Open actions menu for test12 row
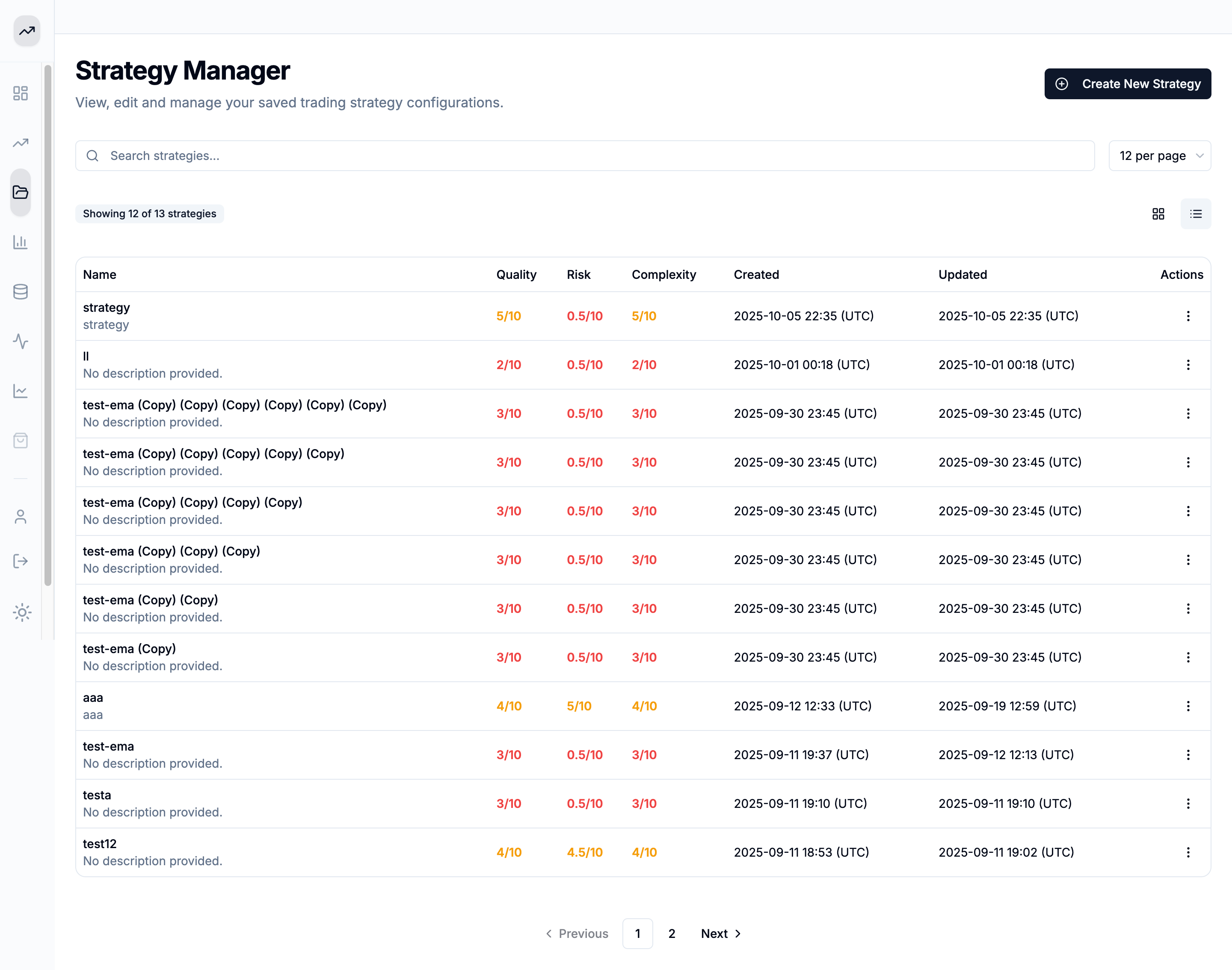This screenshot has width=1232, height=970. 1188,852
